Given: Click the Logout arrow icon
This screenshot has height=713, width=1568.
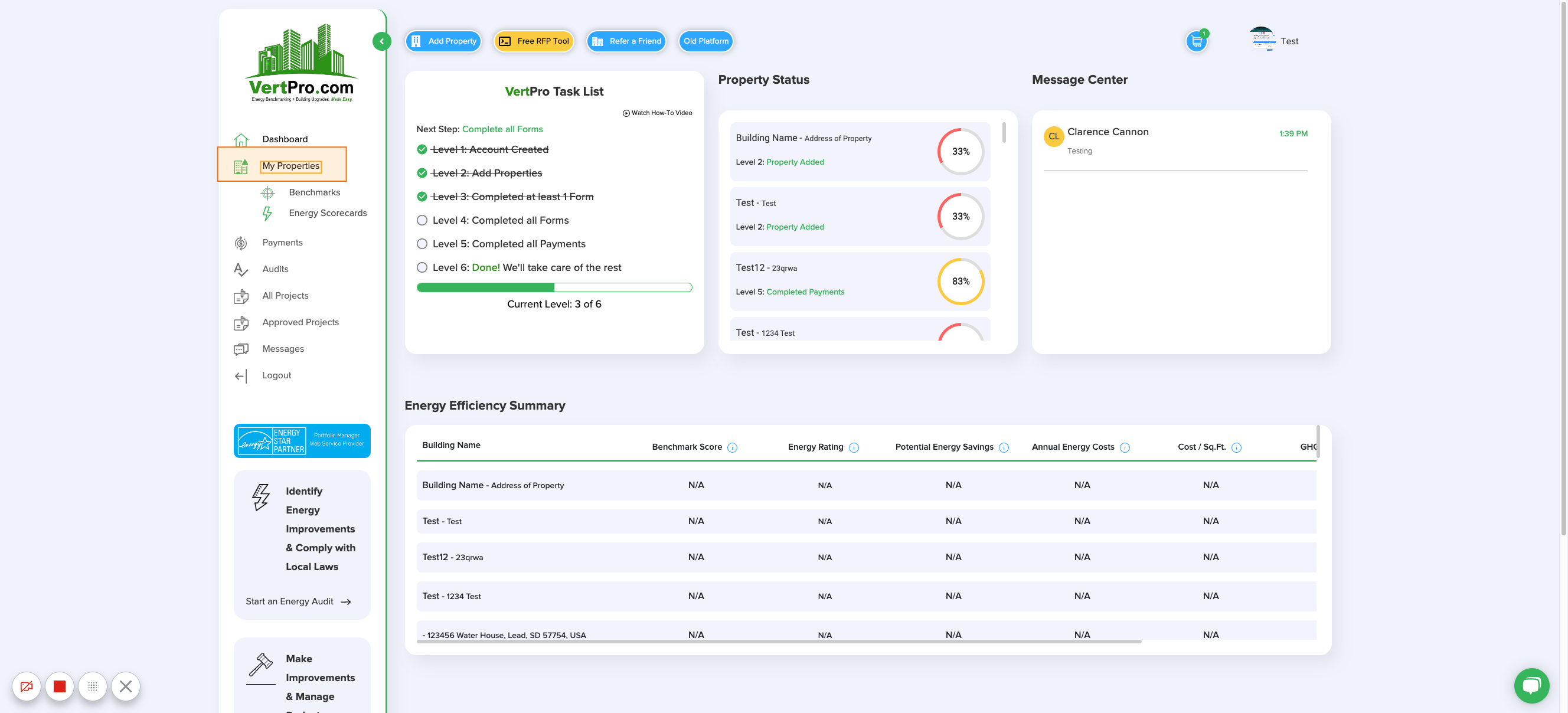Looking at the screenshot, I should (x=241, y=376).
